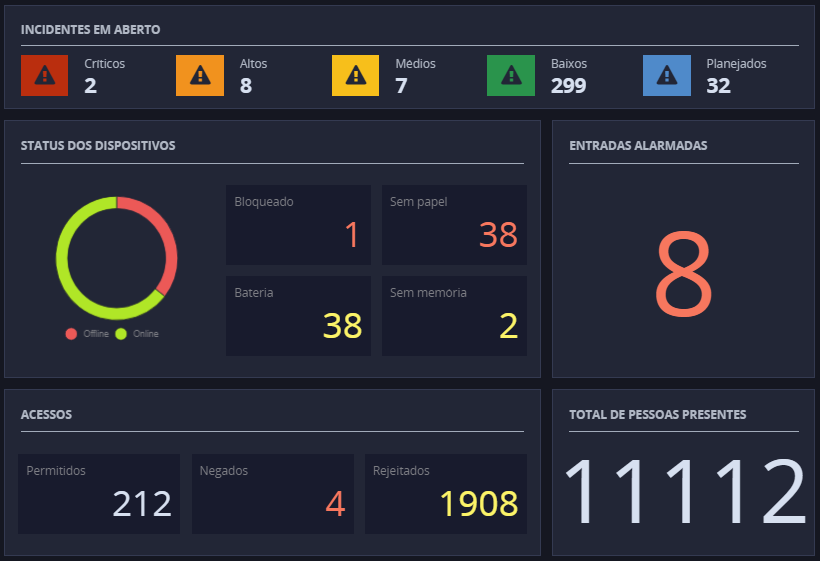Image resolution: width=820 pixels, height=561 pixels.
Task: Click the Negados value 4
Action: pyautogui.click(x=335, y=504)
